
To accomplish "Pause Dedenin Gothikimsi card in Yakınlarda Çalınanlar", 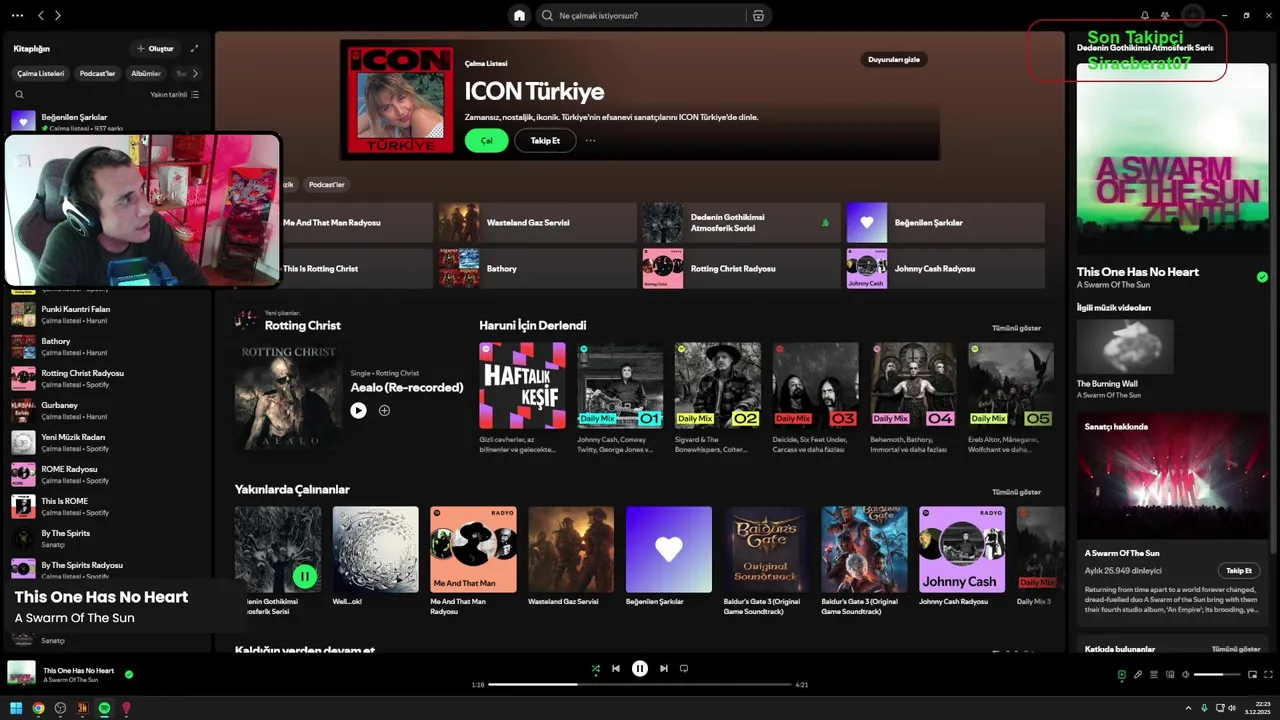I will click(304, 575).
